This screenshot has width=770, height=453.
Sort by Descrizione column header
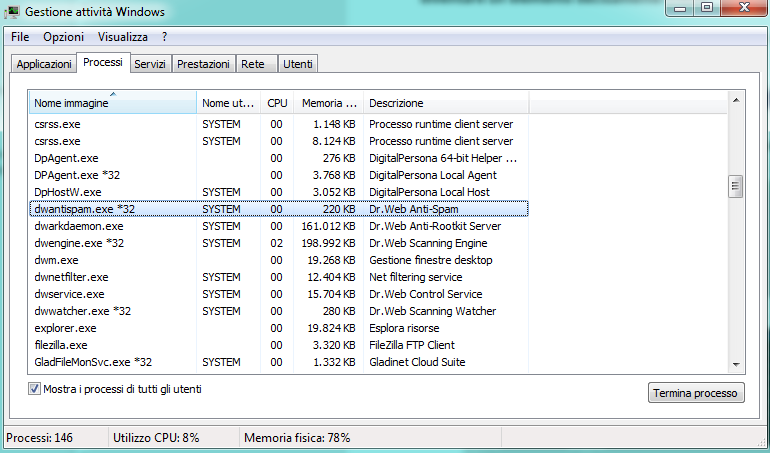point(446,103)
